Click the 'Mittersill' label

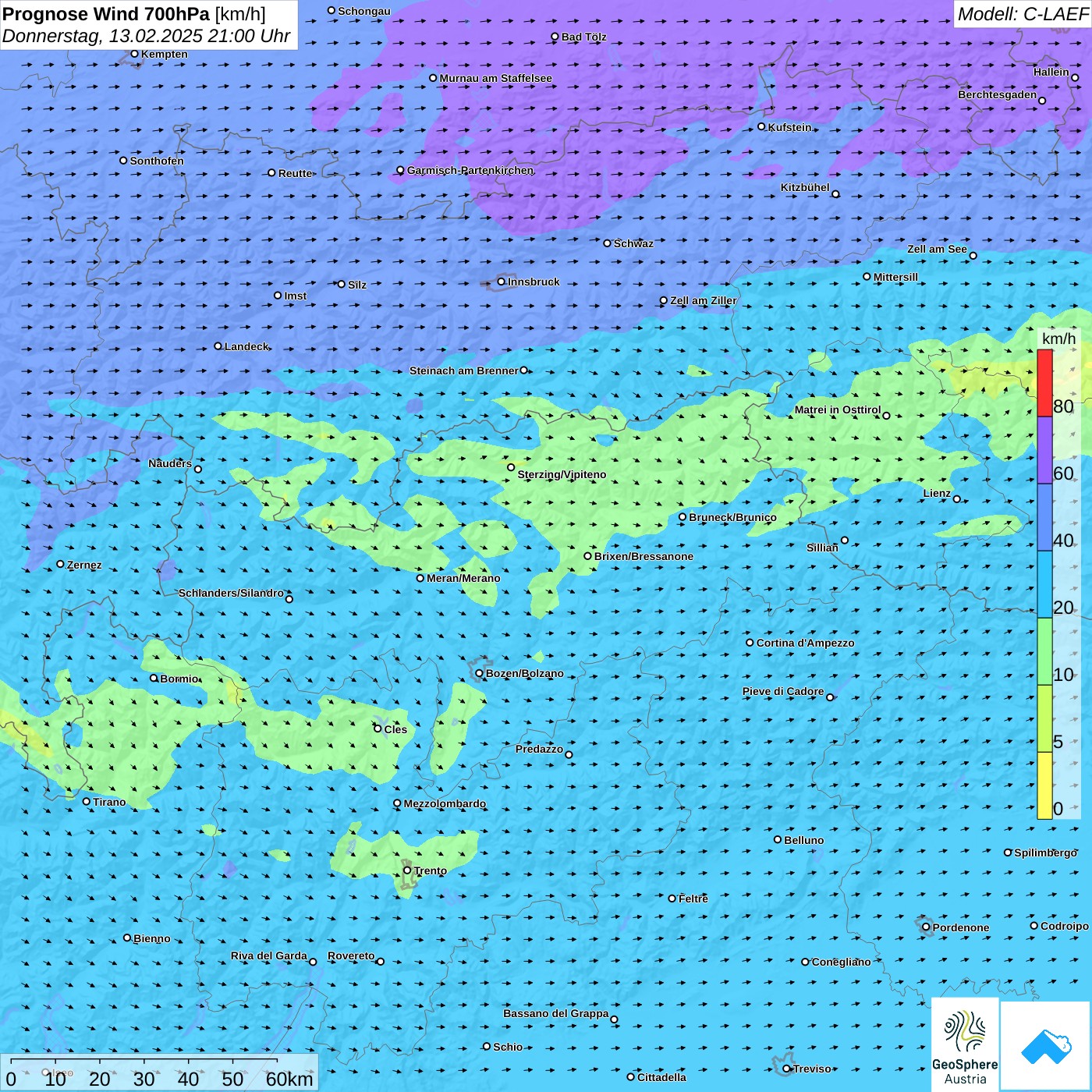895,277
